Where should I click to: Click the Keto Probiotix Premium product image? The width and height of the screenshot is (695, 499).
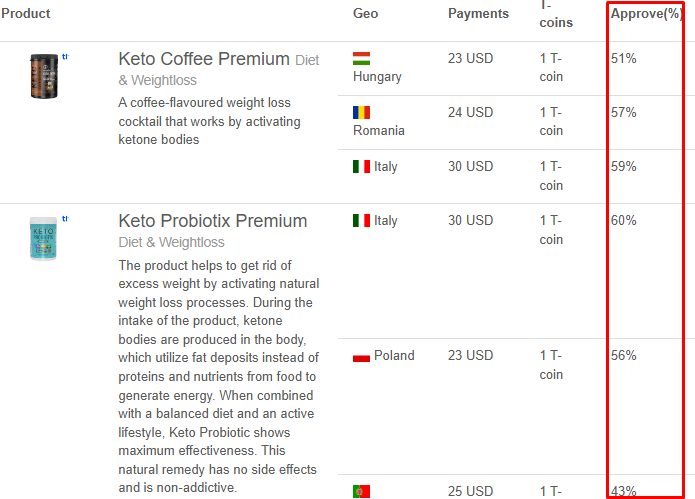tap(43, 238)
